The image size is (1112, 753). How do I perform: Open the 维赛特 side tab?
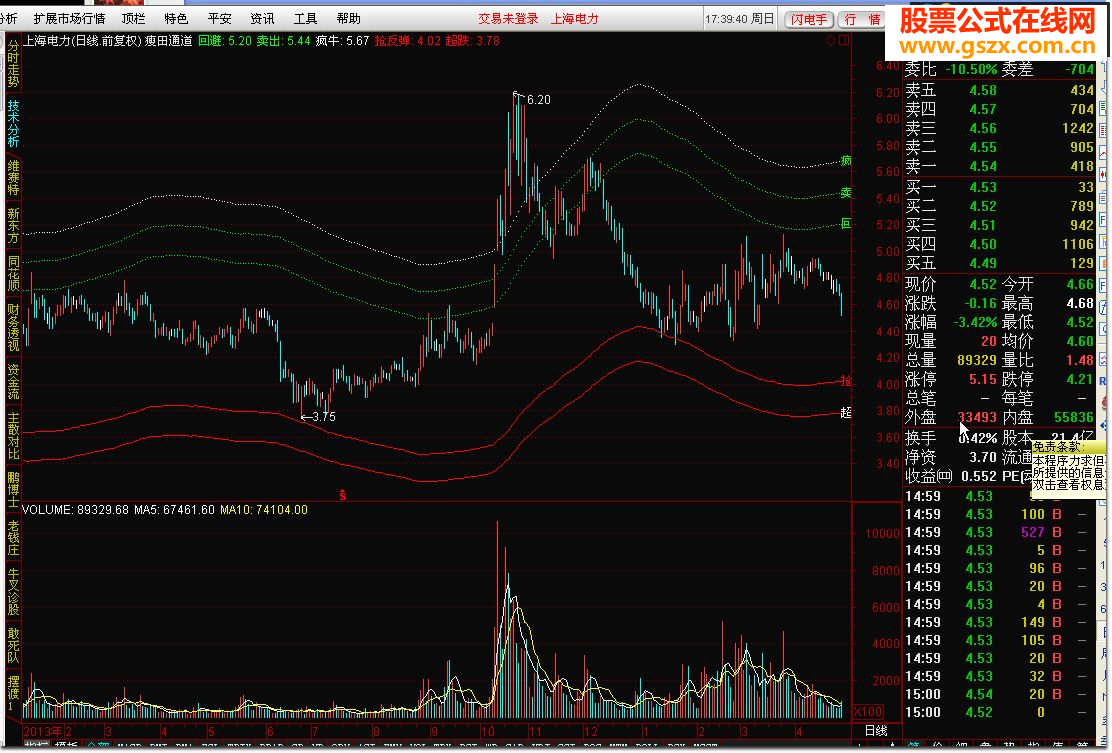pos(13,177)
